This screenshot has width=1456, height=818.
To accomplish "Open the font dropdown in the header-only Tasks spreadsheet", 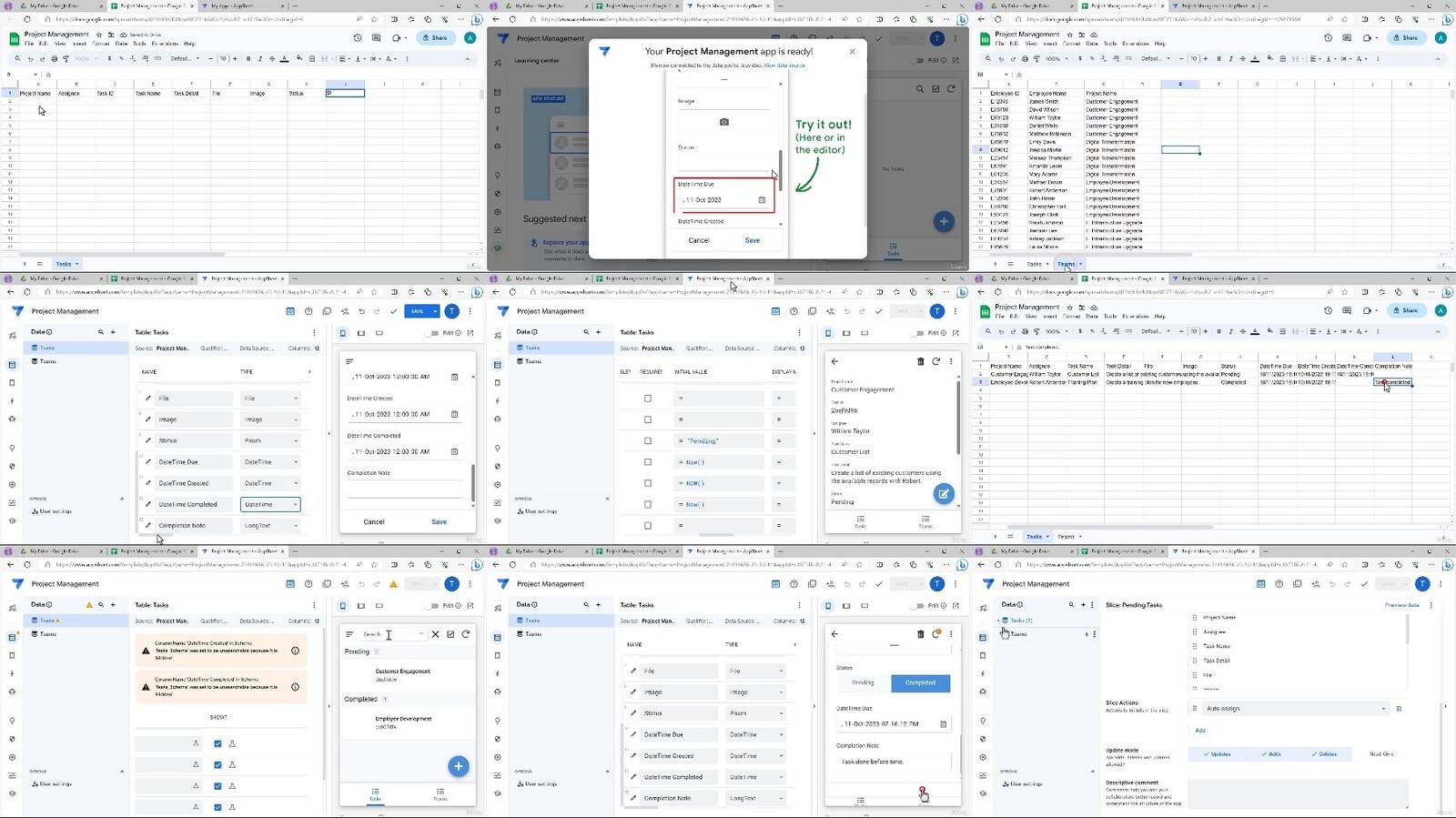I will pos(184,59).
